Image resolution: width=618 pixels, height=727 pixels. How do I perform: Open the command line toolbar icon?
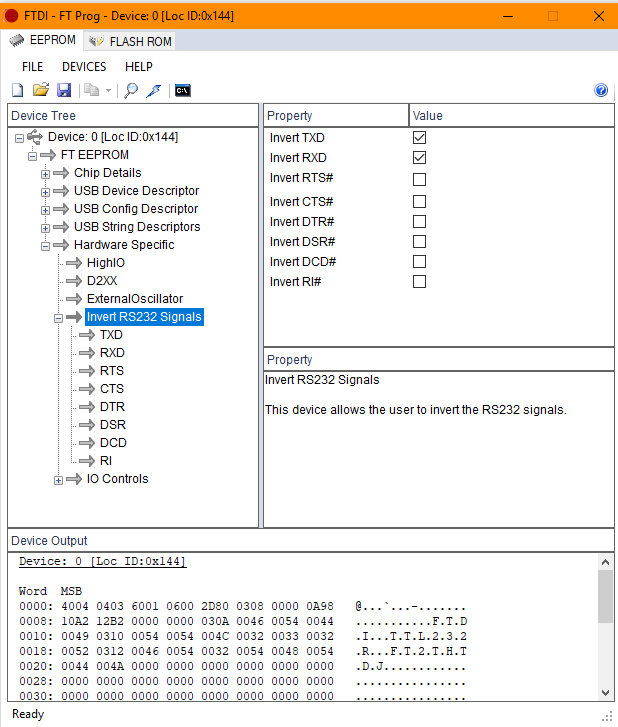click(183, 90)
